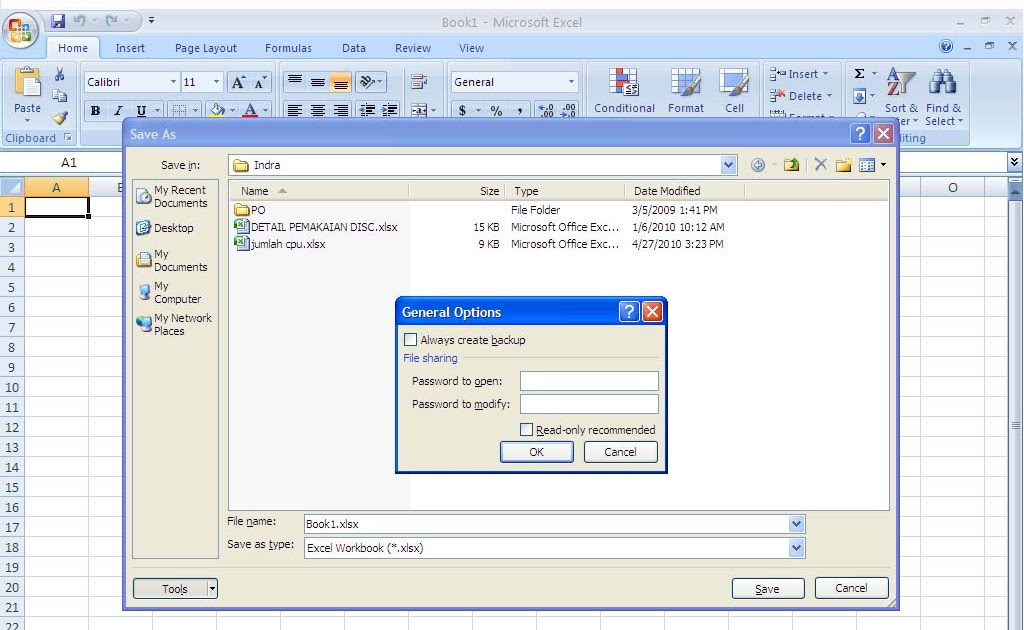1024x630 pixels.
Task: Toggle Italic formatting
Action: 118,110
